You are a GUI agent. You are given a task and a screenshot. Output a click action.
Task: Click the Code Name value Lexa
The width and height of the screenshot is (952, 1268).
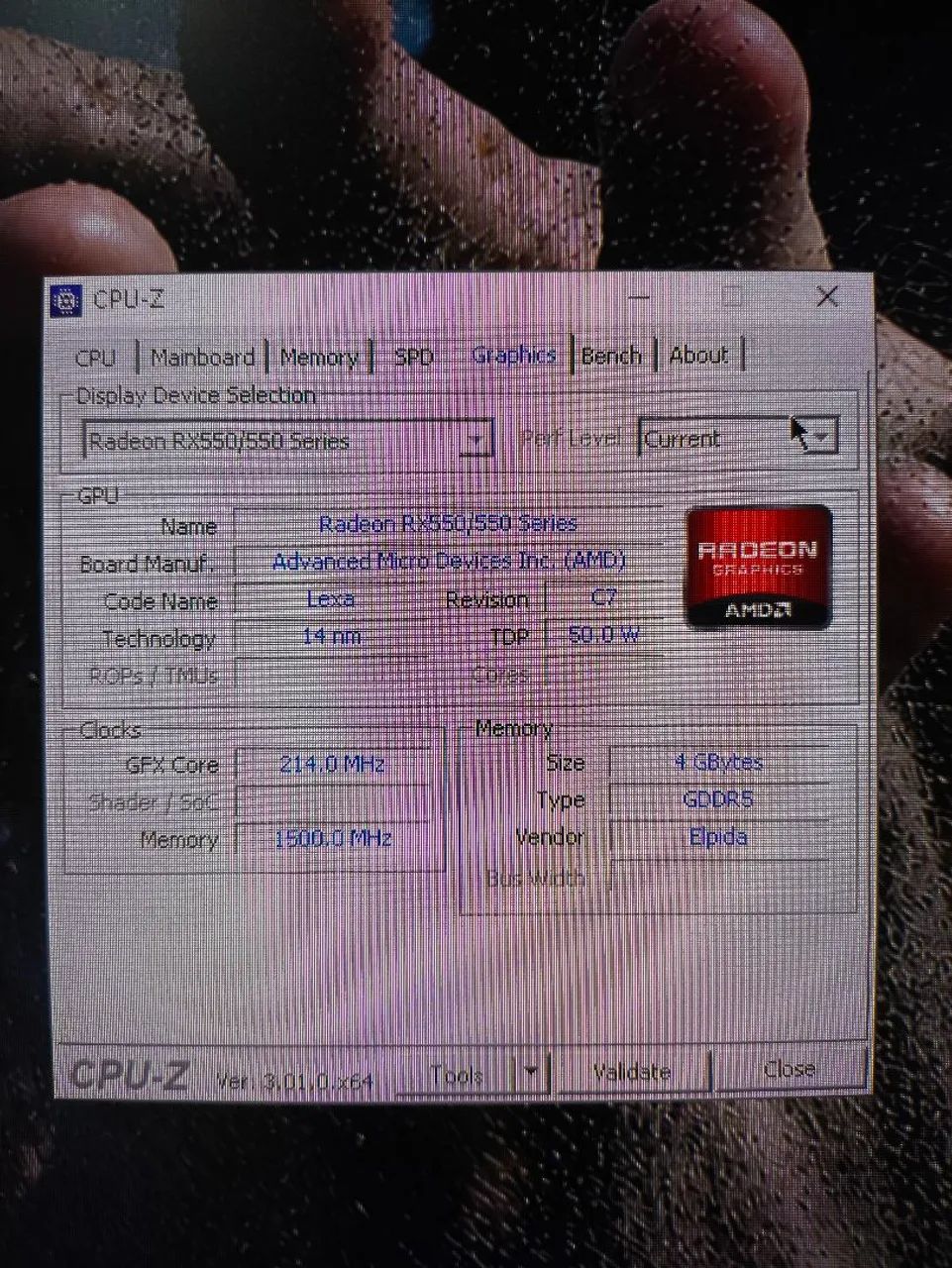click(331, 598)
